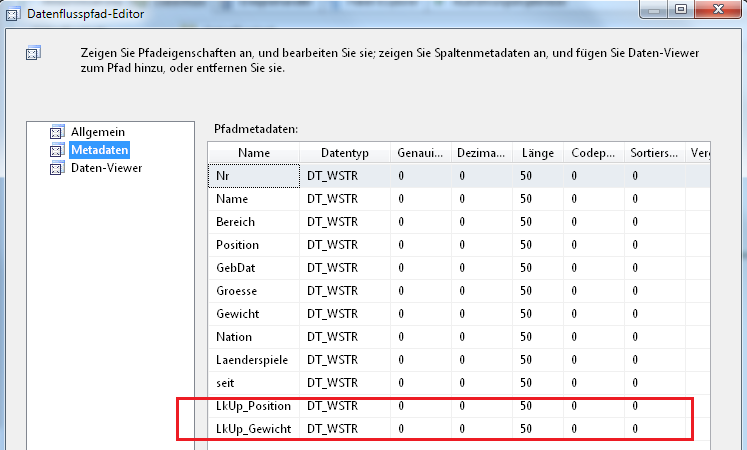Switch to the Daten-Viewer page
This screenshot has width=747, height=450.
106,168
